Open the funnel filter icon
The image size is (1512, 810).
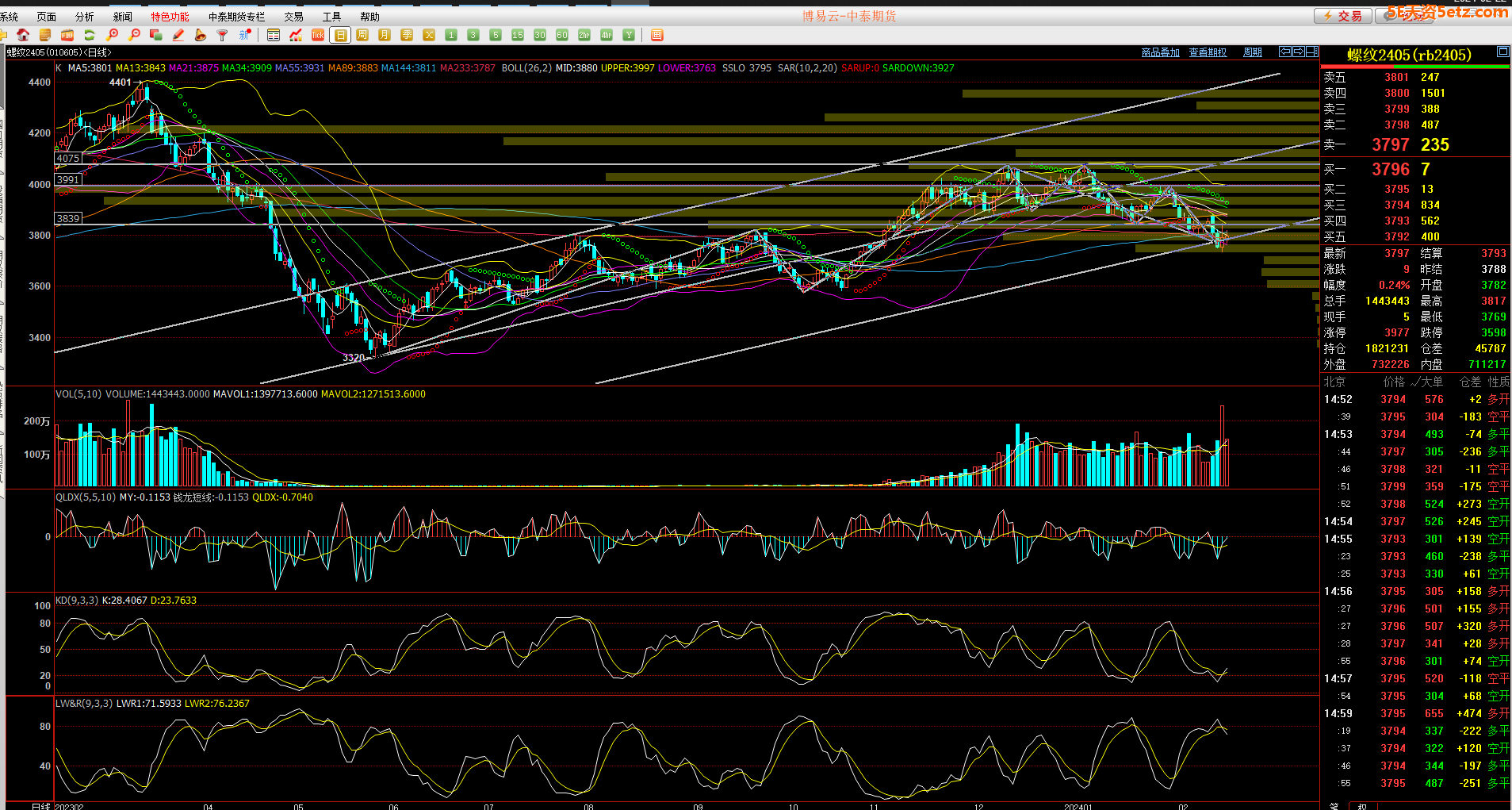(223, 35)
